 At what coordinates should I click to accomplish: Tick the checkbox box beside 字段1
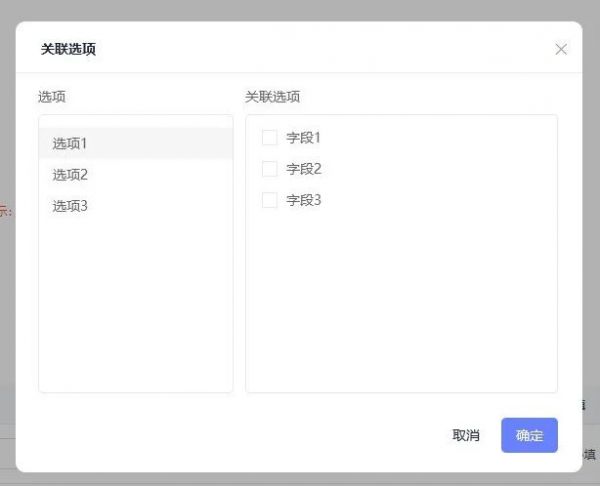[269, 138]
